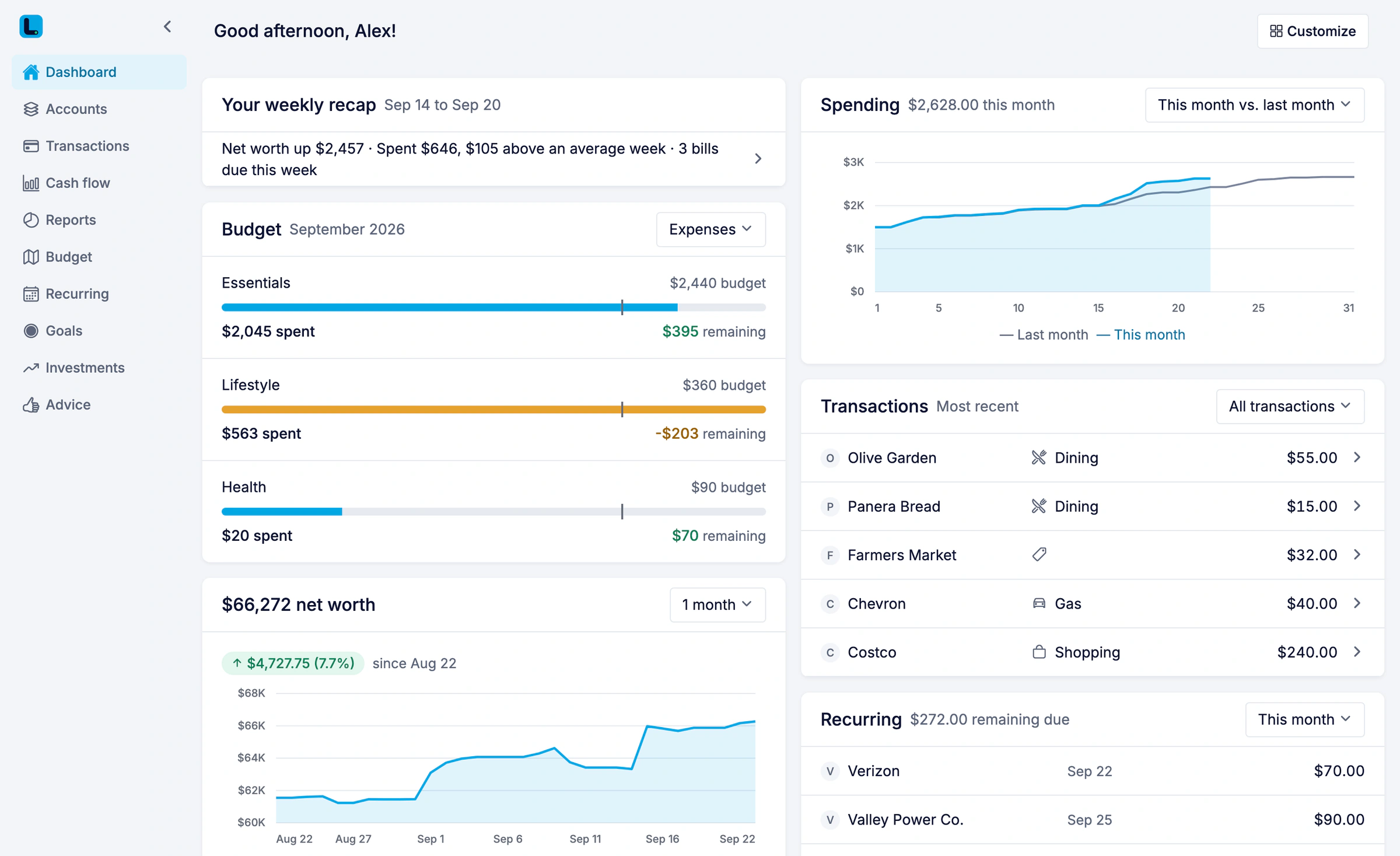Expand the weekly recap with the chevron

[x=758, y=159]
